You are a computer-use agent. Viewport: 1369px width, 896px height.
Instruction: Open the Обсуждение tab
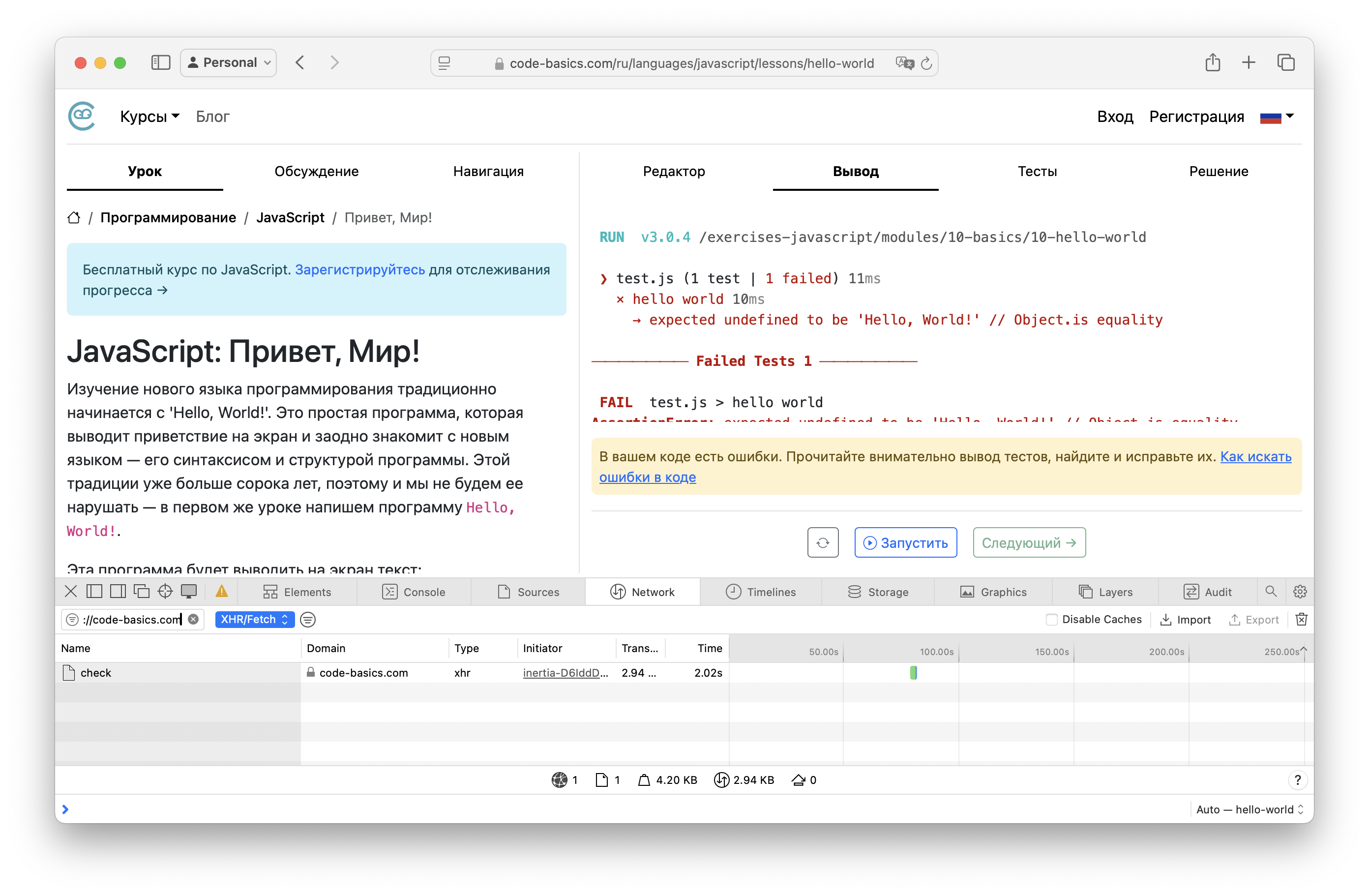pos(316,171)
